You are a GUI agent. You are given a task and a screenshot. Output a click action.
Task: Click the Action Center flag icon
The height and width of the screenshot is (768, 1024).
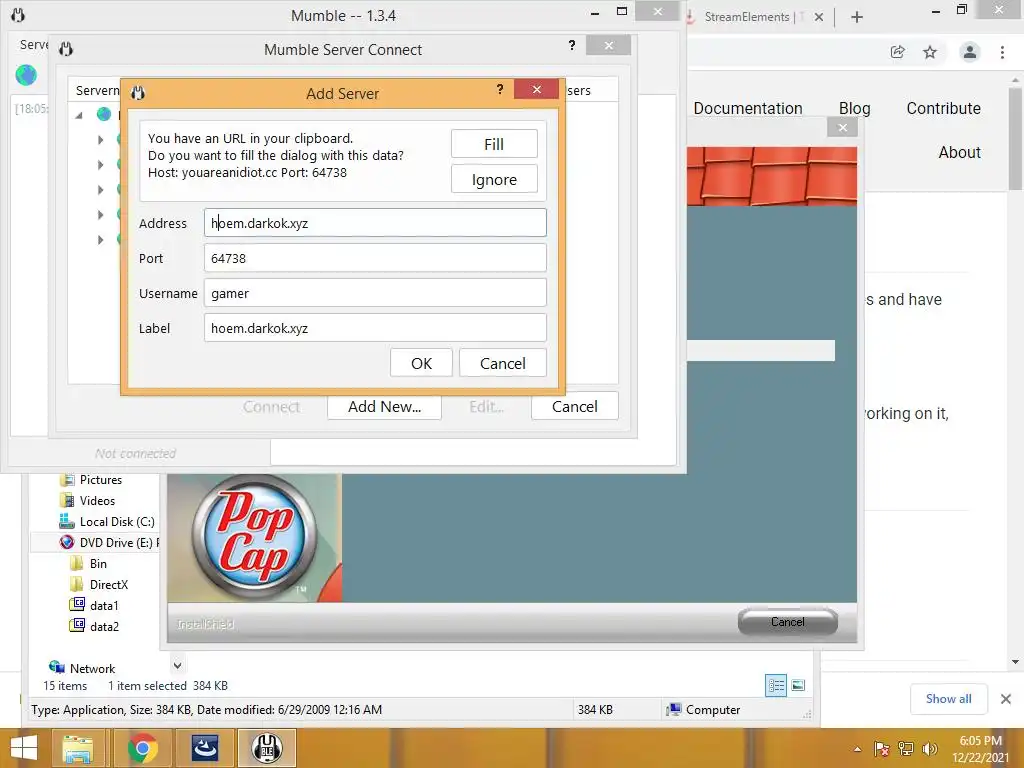(882, 749)
